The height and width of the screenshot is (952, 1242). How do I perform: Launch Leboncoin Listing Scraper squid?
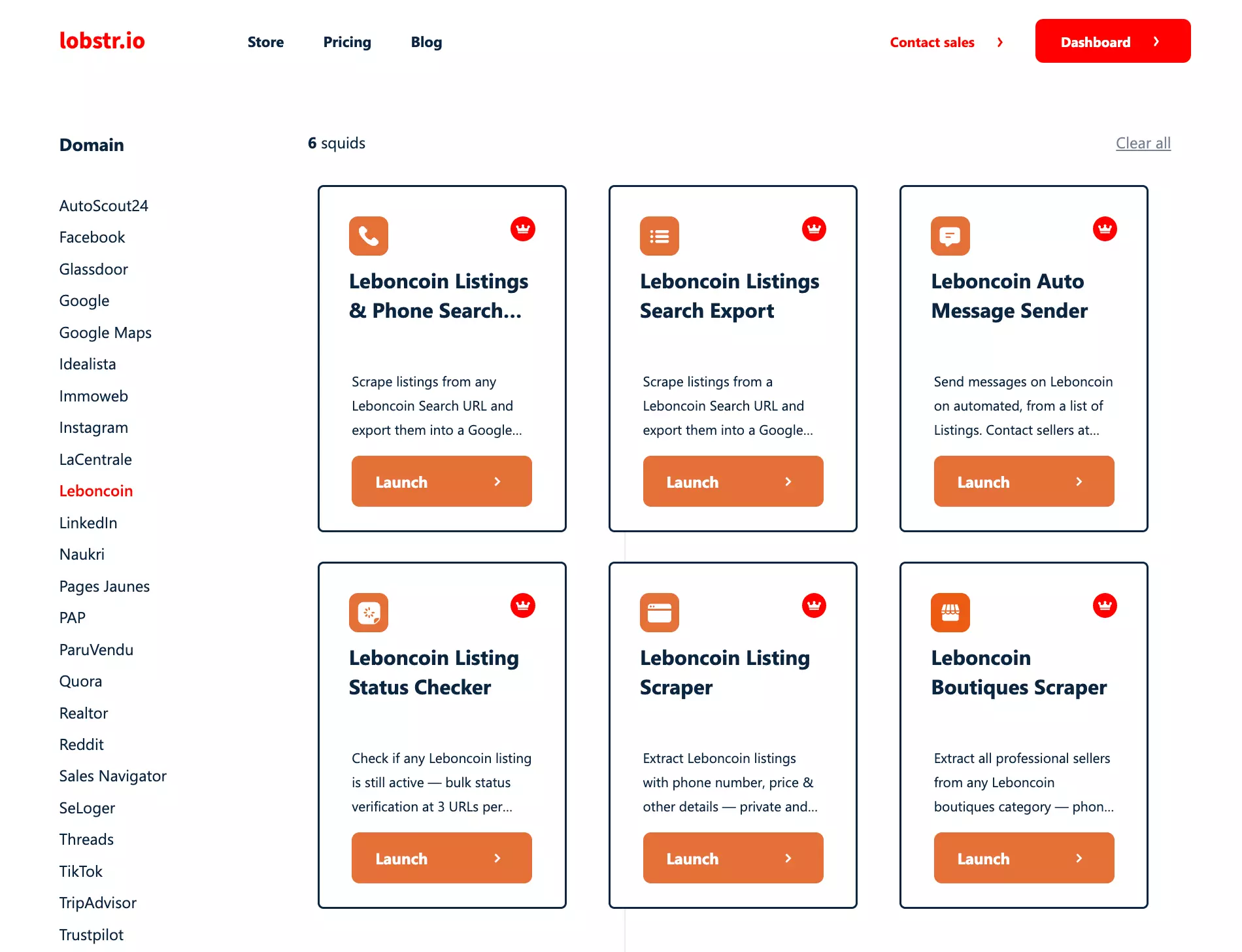(733, 858)
